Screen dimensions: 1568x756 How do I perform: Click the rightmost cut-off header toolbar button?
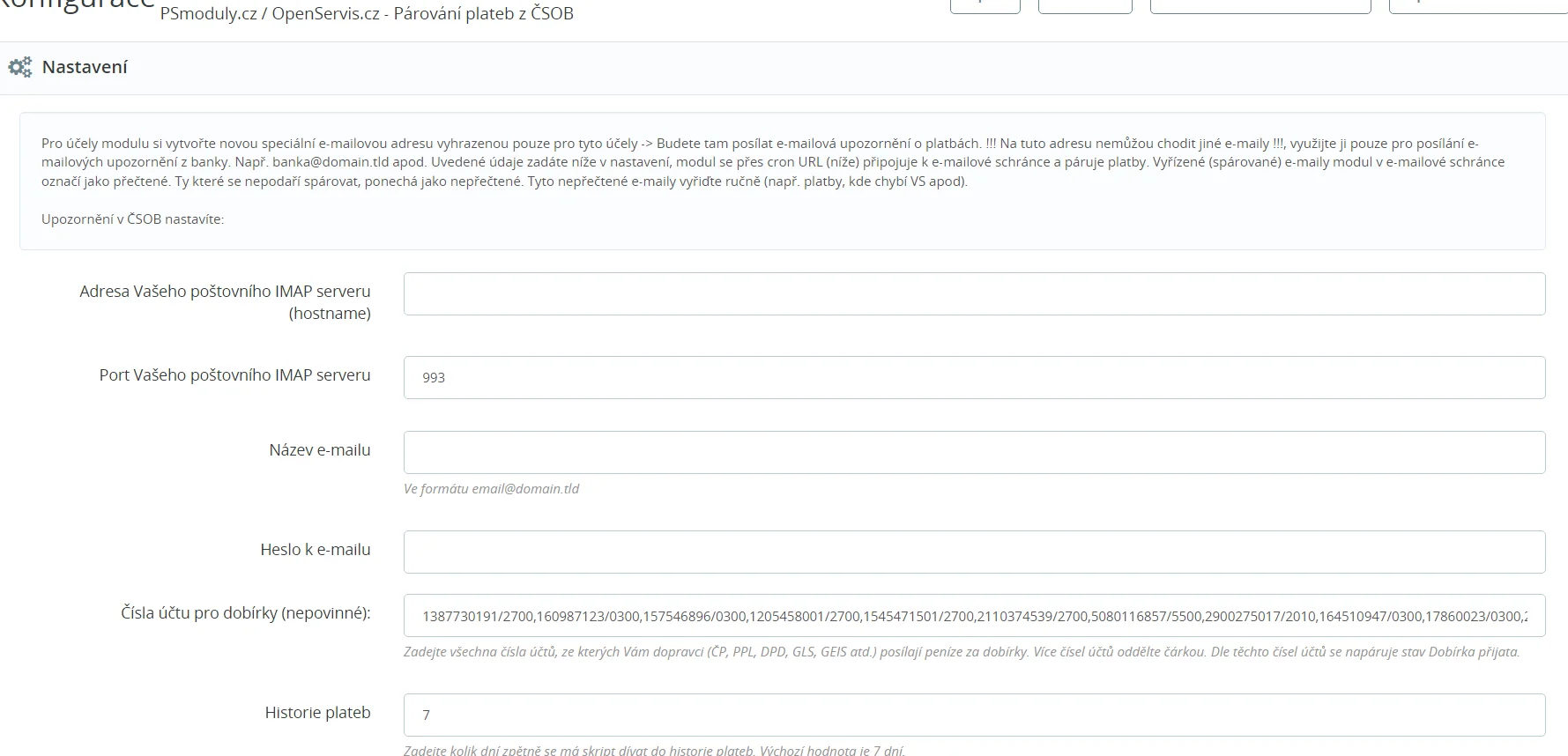point(1477,6)
